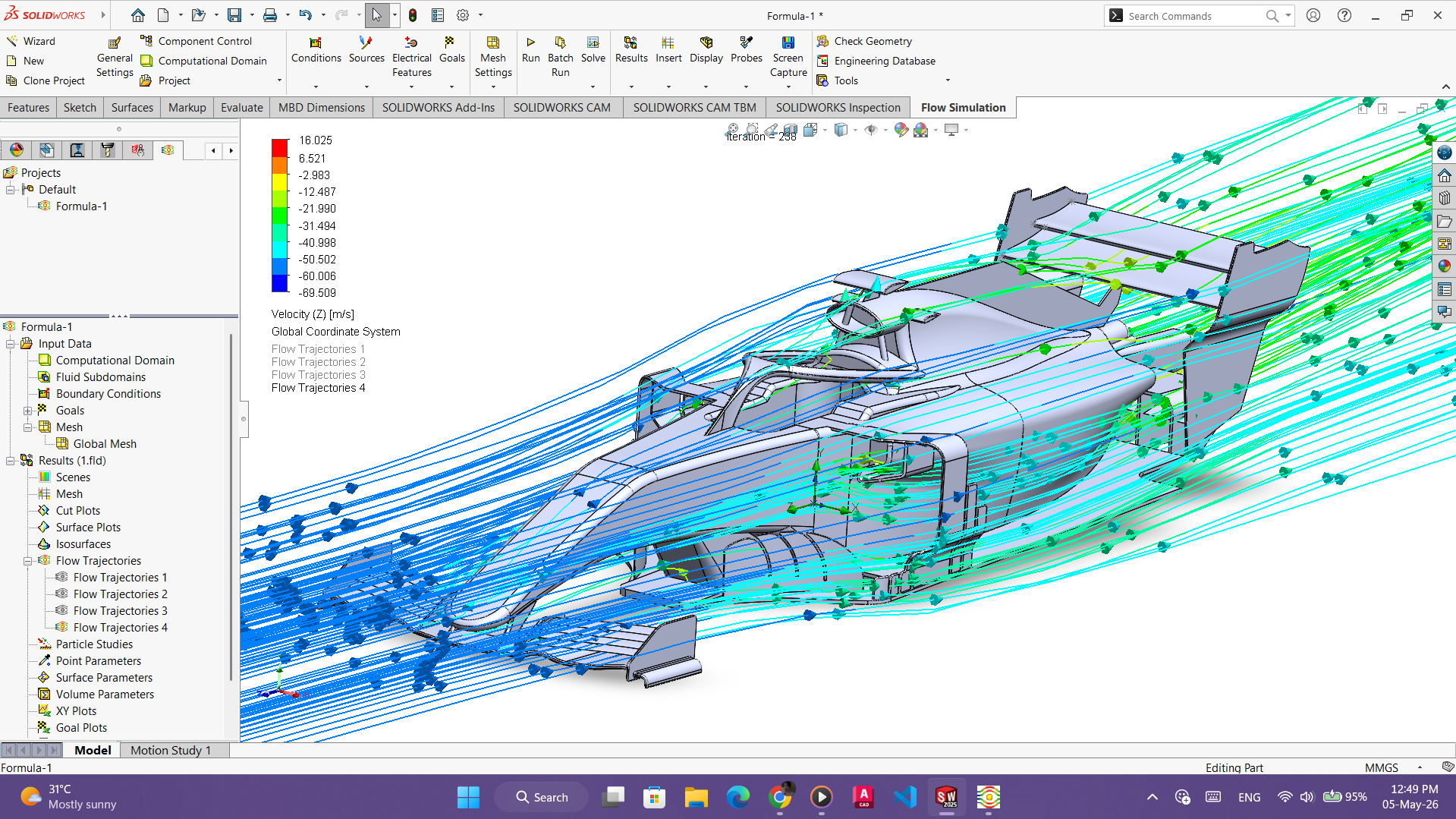1456x819 pixels.
Task: Open Batch Run
Action: click(560, 57)
